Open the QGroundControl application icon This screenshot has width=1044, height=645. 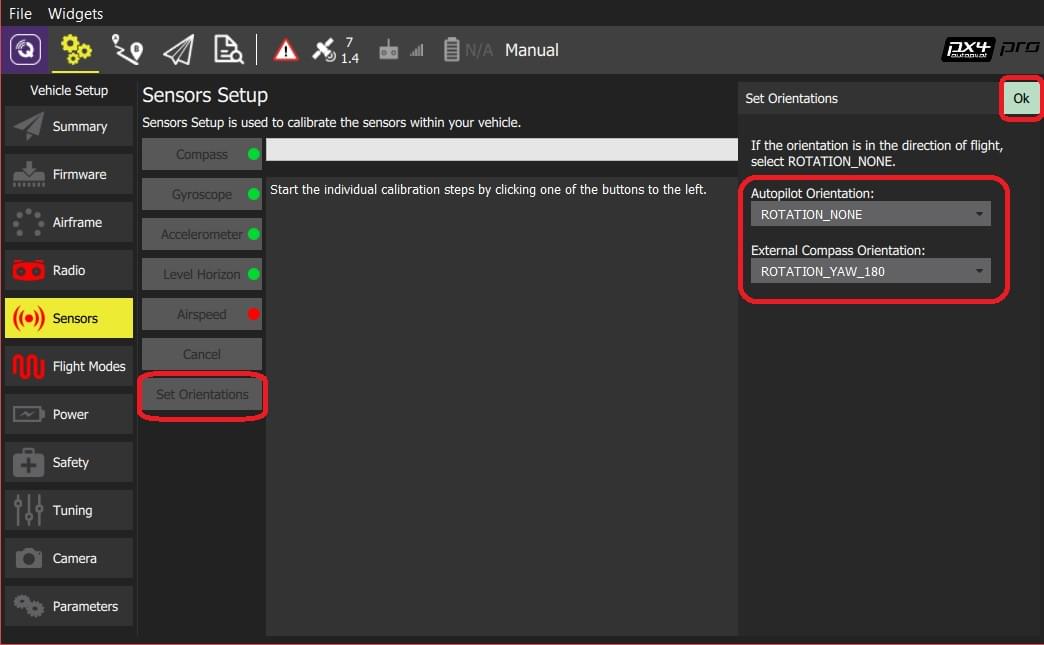click(x=25, y=49)
